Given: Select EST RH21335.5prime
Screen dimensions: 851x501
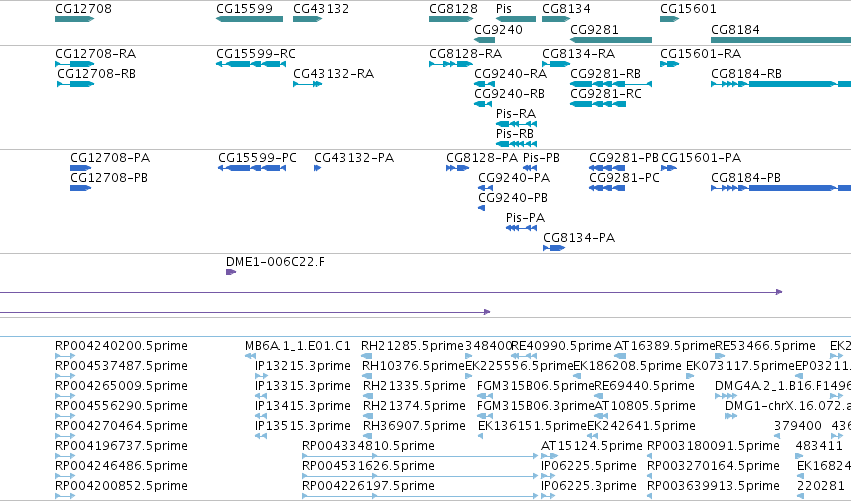Looking at the screenshot, I should tap(367, 396).
